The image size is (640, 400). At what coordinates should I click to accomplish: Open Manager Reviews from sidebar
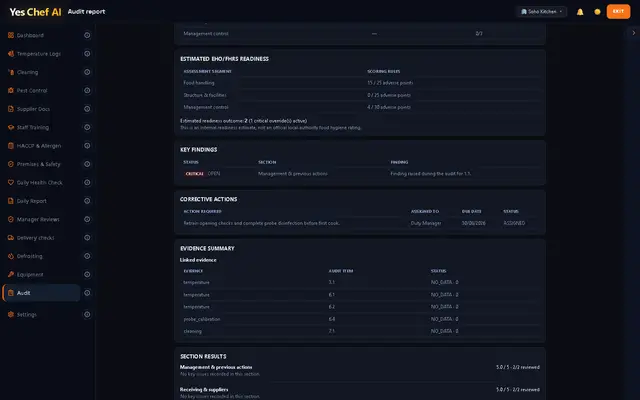pos(41,219)
